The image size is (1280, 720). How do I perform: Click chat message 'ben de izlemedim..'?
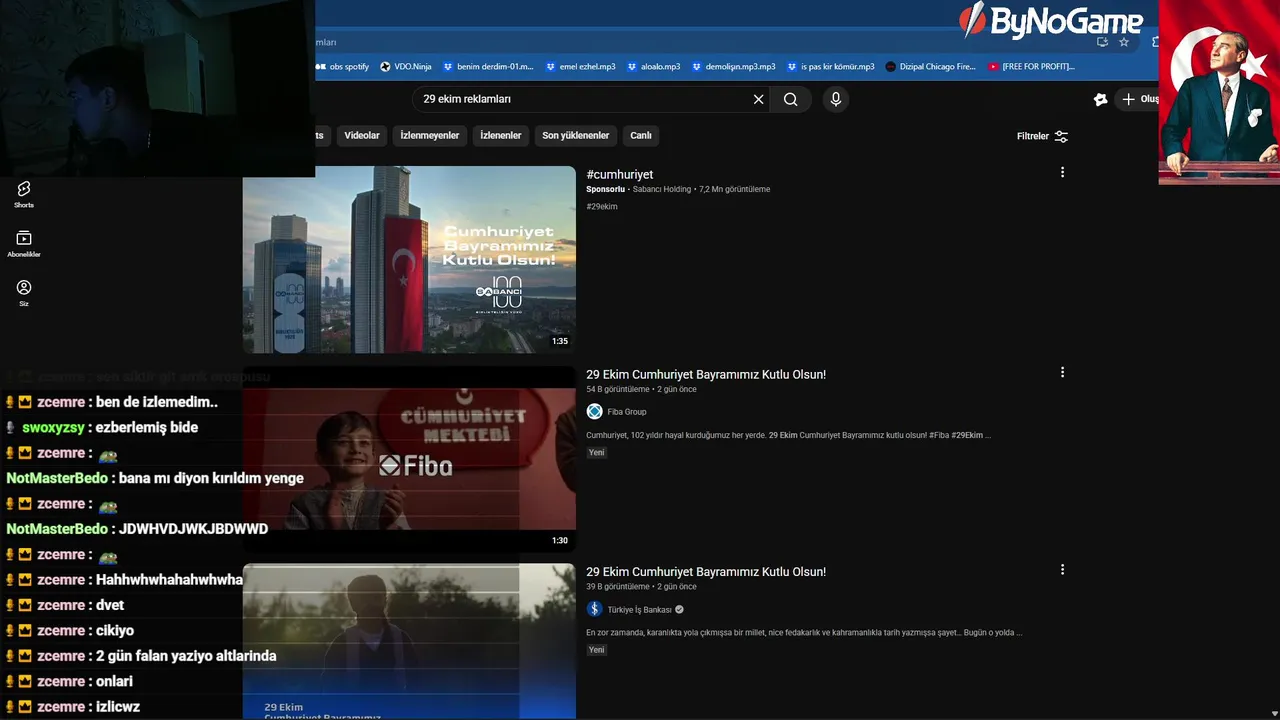pyautogui.click(x=157, y=402)
